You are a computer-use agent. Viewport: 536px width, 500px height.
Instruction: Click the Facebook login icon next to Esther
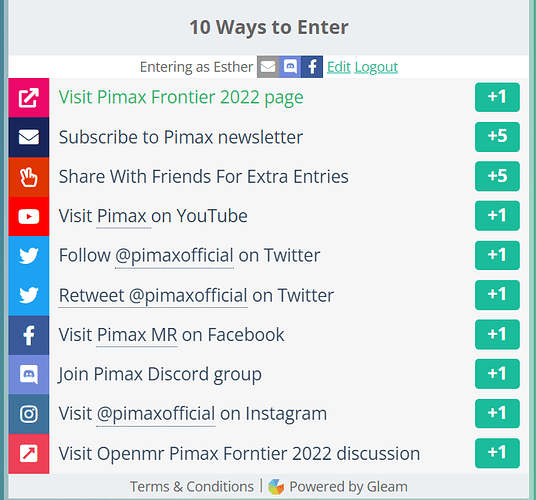(x=312, y=67)
